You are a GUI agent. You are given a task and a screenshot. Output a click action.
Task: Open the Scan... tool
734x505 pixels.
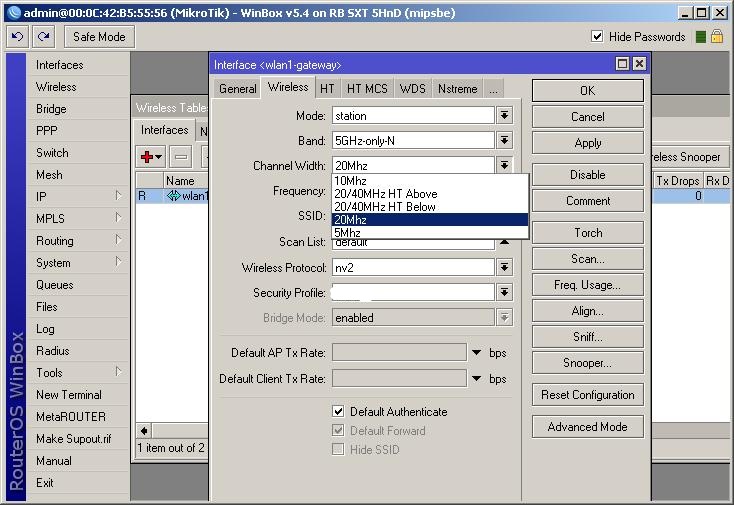pos(587,259)
